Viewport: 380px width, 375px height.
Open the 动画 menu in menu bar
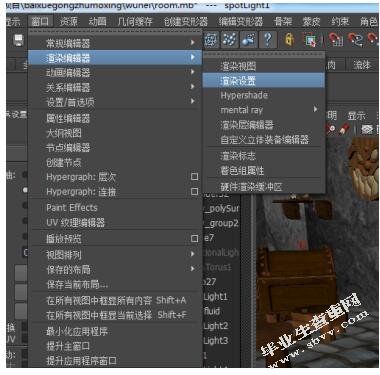click(97, 22)
